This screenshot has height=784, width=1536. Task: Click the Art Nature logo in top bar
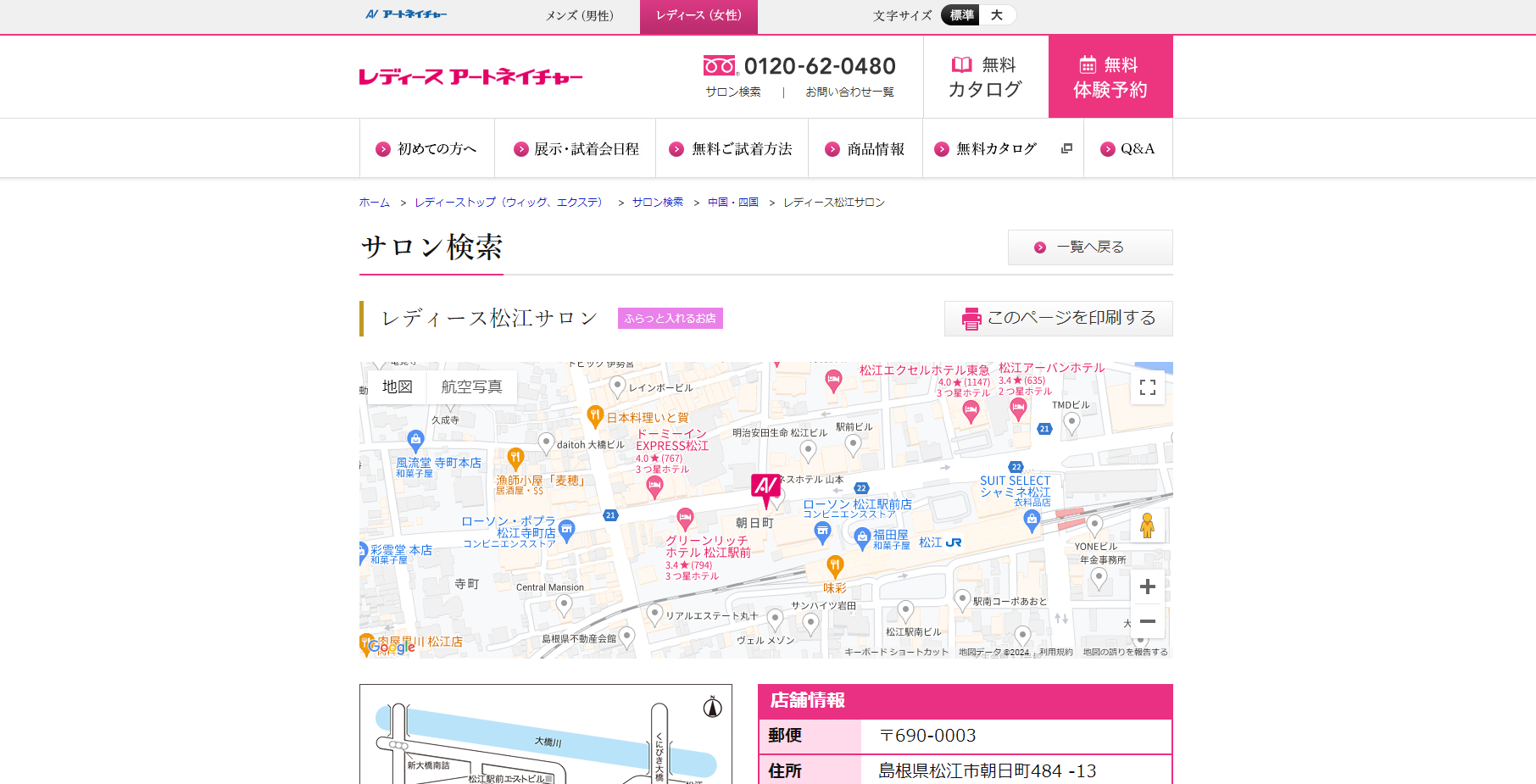(406, 14)
